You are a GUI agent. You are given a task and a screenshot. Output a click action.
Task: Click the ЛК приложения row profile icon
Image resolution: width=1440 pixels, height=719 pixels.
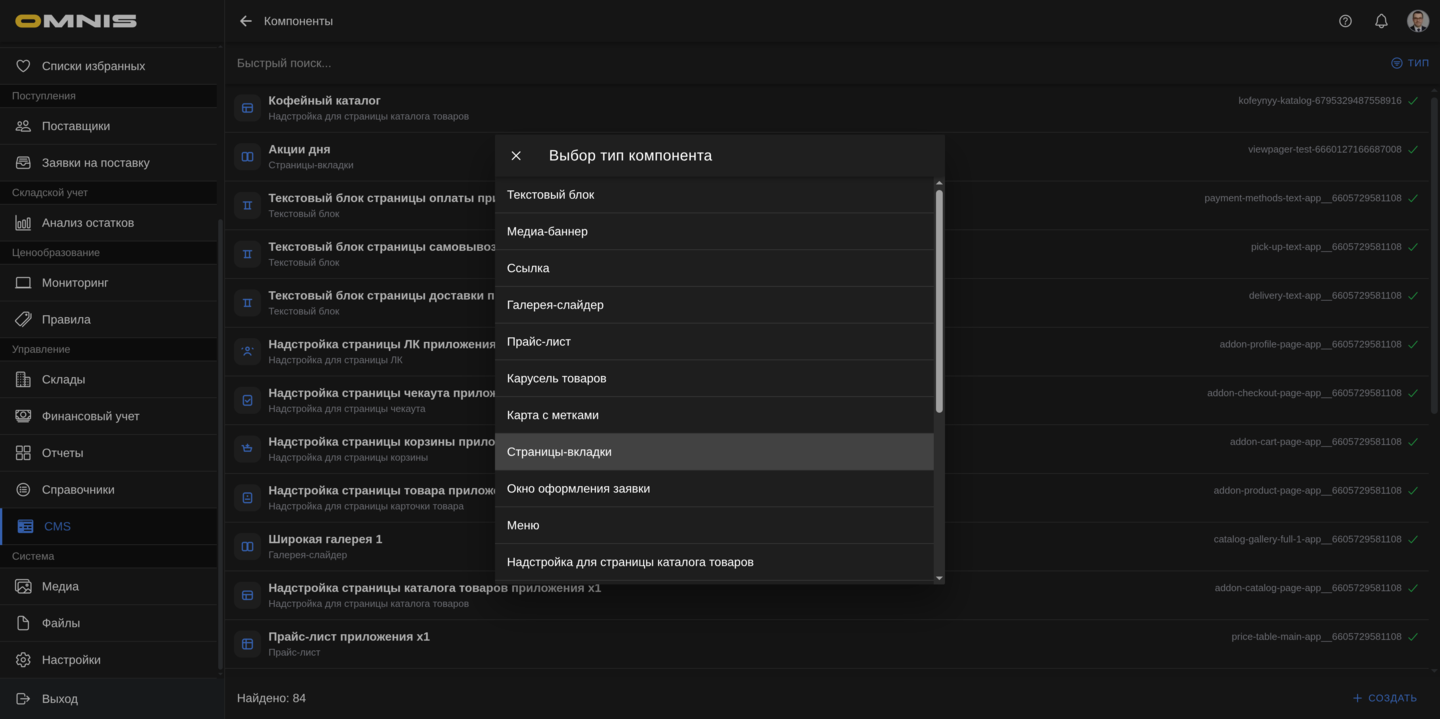247,352
